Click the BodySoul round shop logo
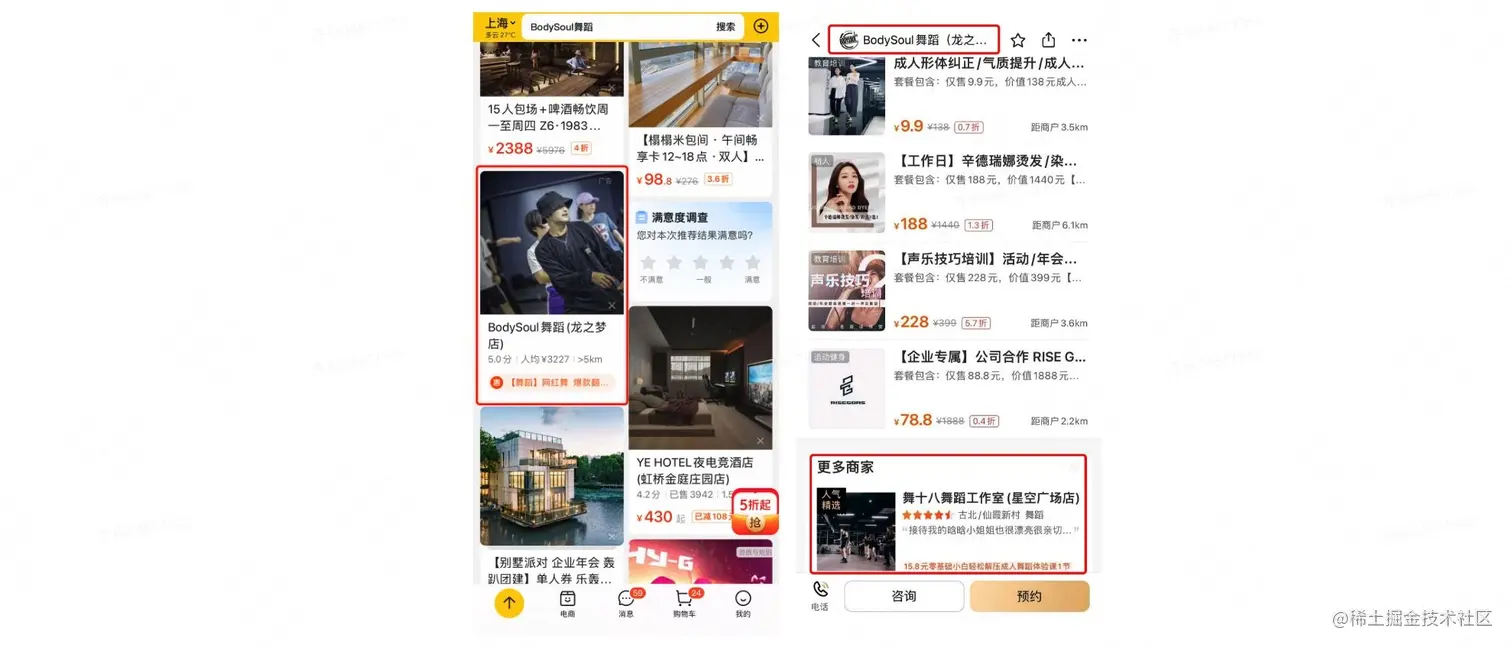1512x648 pixels. tap(848, 40)
